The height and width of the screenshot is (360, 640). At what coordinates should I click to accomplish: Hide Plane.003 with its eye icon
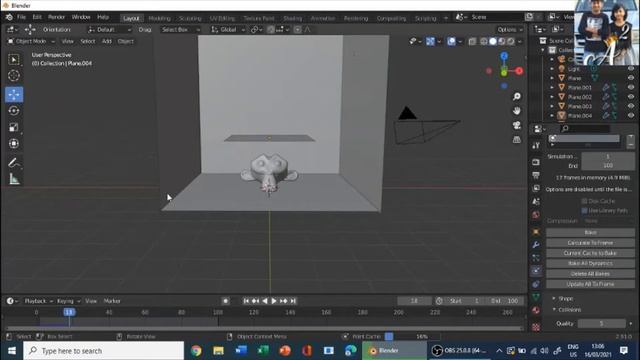tap(631, 106)
